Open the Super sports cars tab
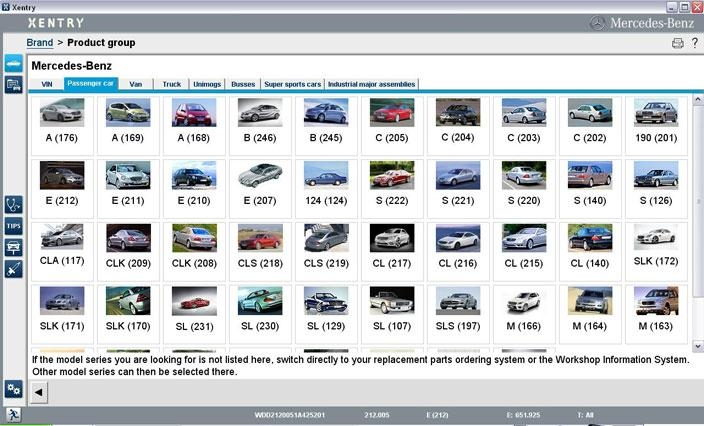Viewport: 704px width, 426px height. pos(293,84)
